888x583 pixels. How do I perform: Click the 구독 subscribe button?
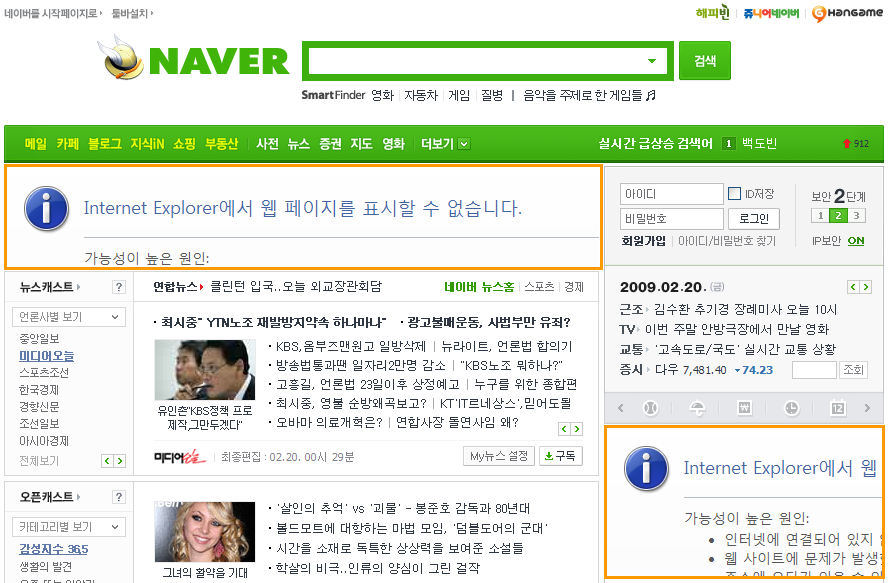tap(560, 456)
